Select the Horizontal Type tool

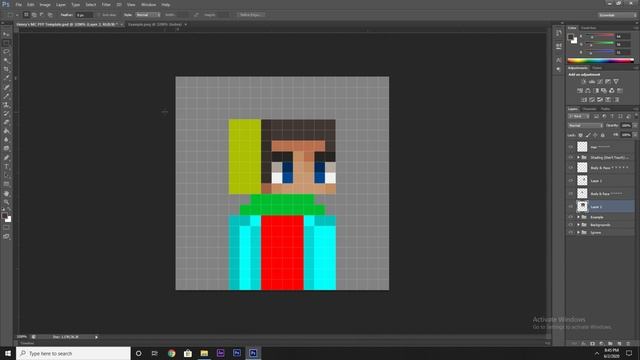[6, 167]
